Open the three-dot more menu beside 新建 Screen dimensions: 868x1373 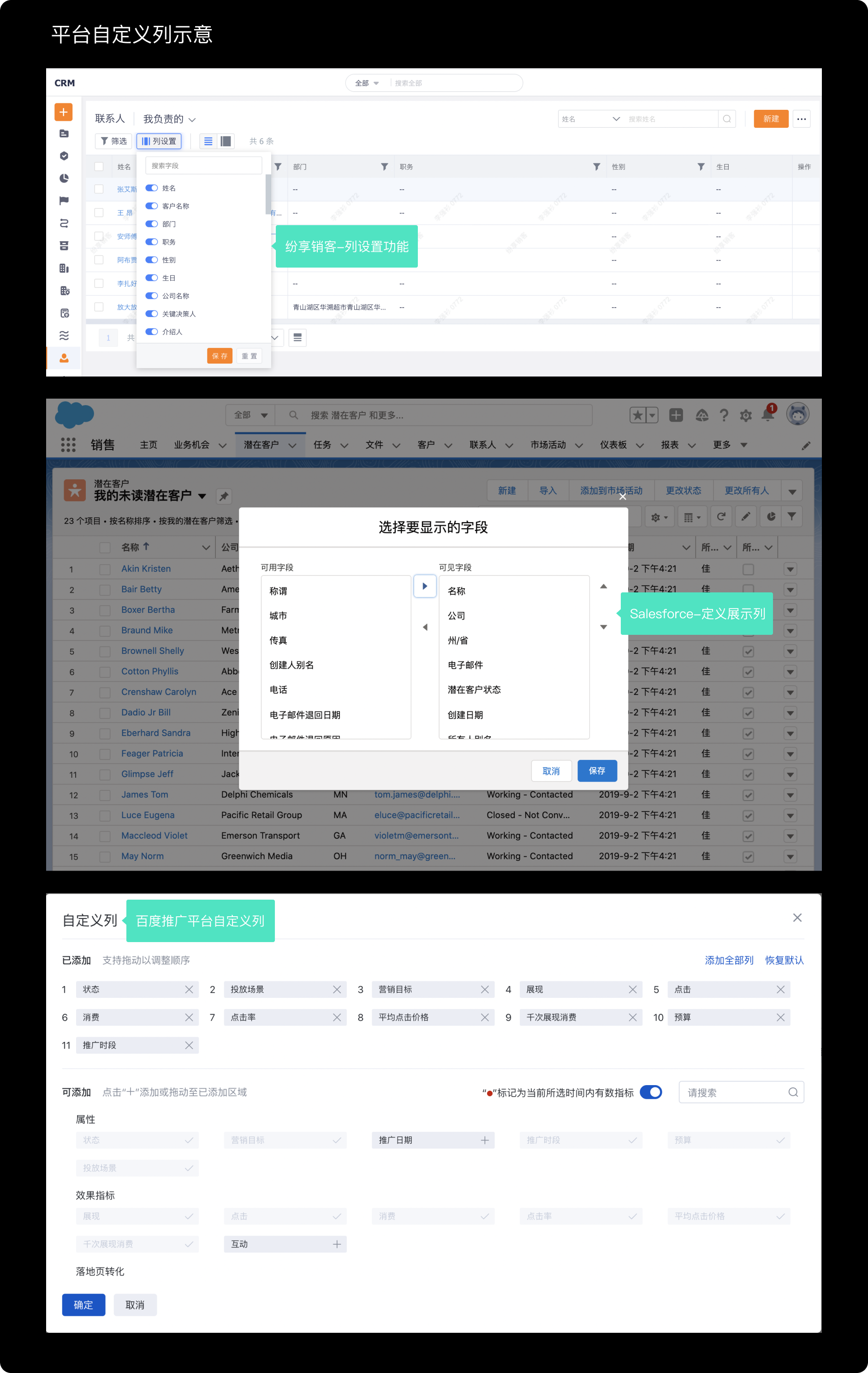(x=801, y=119)
